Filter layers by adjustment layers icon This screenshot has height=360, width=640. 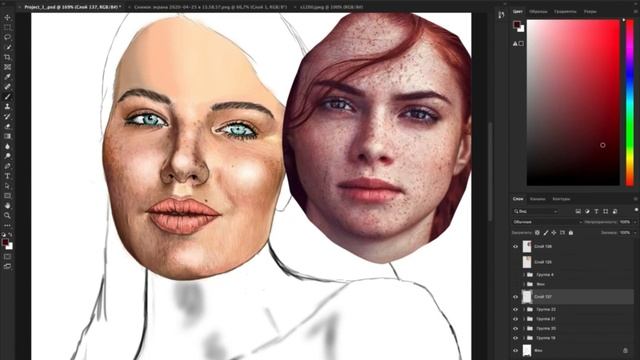coord(587,211)
